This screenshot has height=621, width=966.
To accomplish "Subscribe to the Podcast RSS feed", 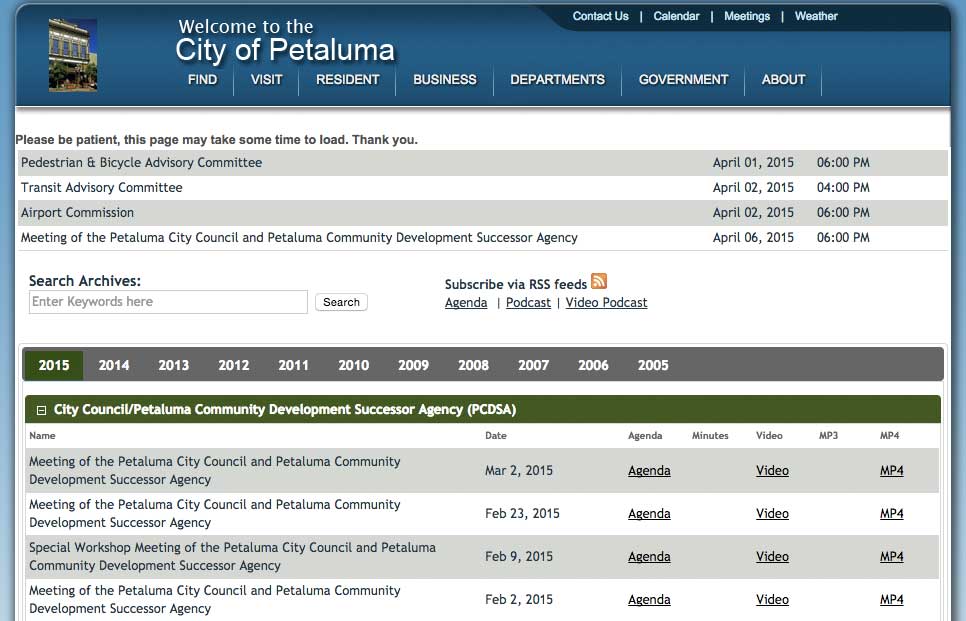I will [x=529, y=302].
